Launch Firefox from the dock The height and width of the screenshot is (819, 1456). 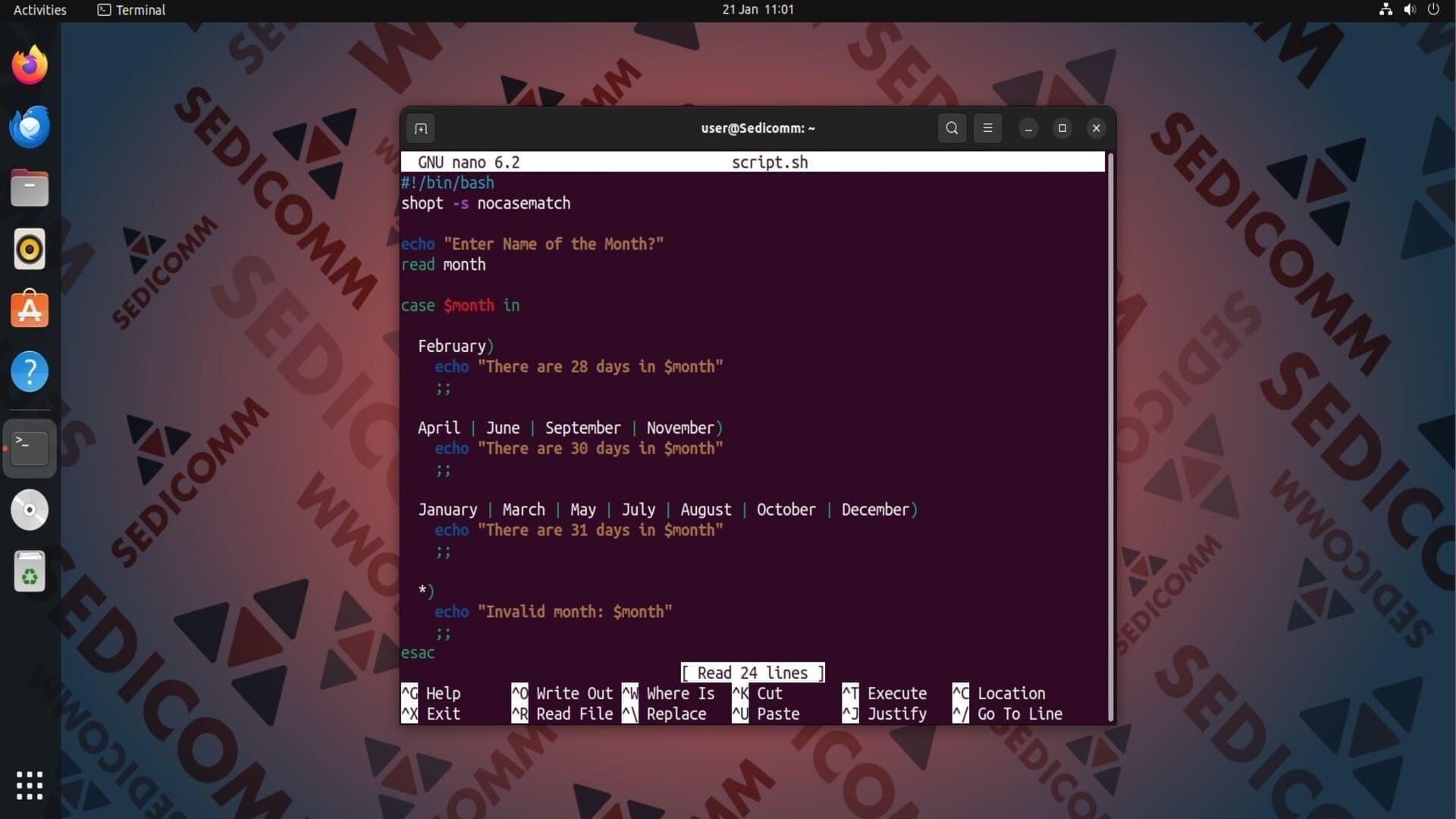coord(30,65)
